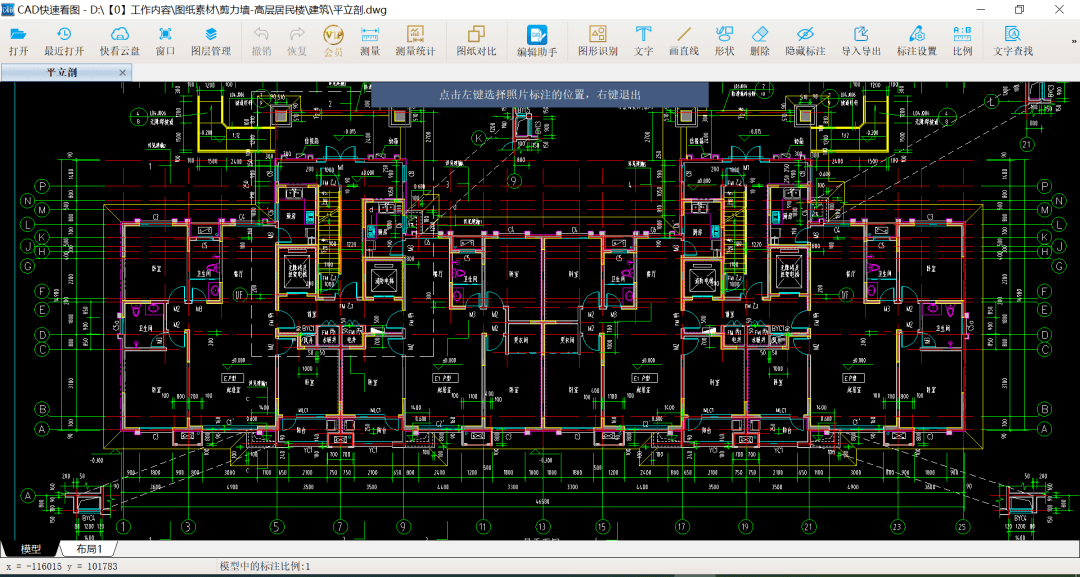The width and height of the screenshot is (1080, 577).
Task: Select the 模型 model tab
Action: 31,549
